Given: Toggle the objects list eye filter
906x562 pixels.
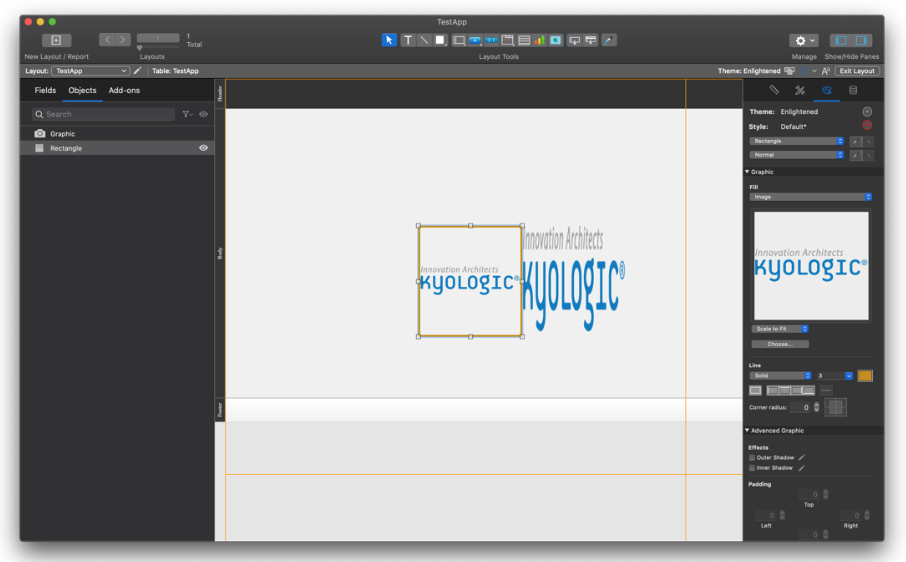Looking at the screenshot, I should coord(203,114).
